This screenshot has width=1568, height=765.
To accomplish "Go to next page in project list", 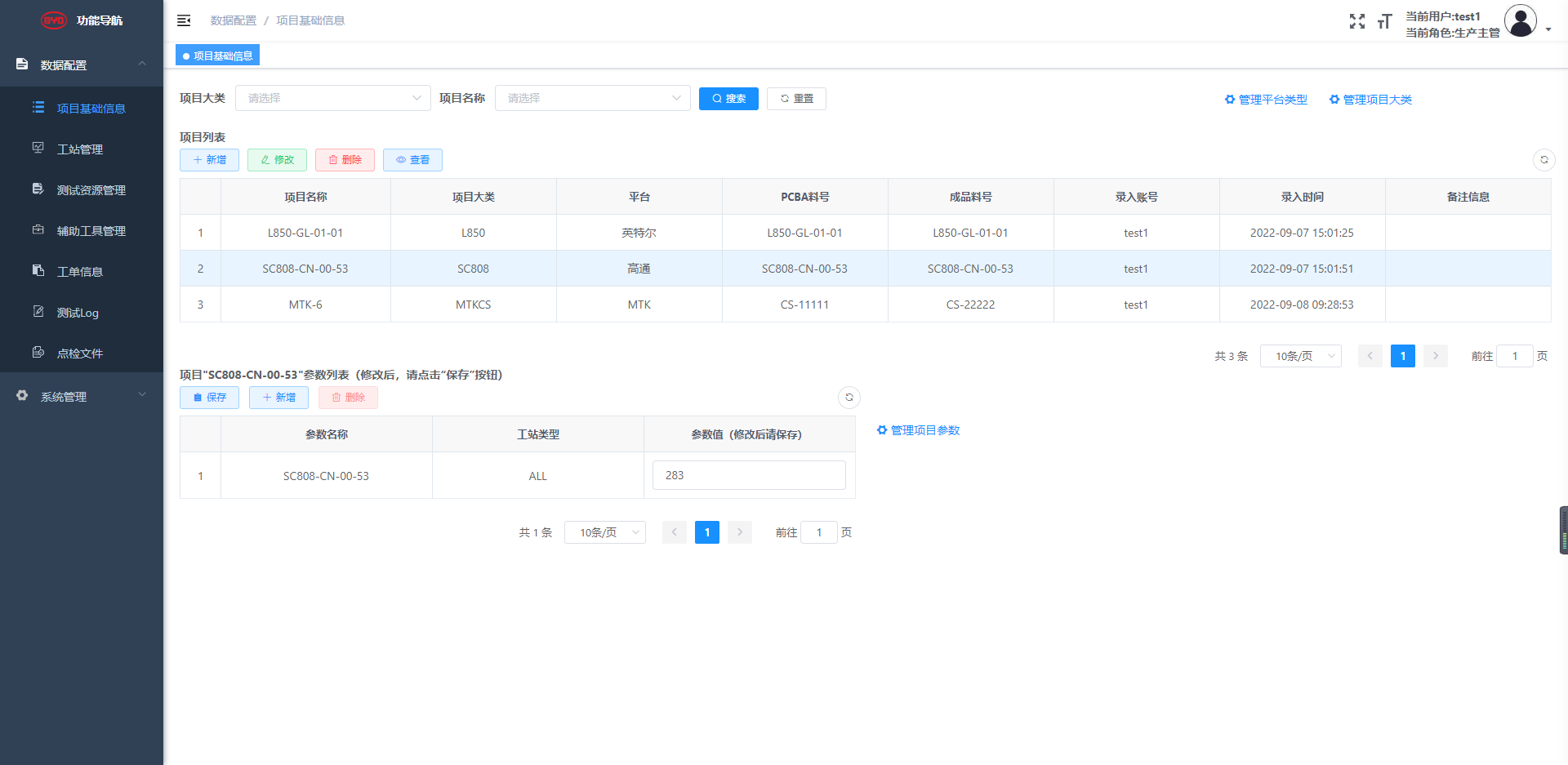I will click(1436, 356).
